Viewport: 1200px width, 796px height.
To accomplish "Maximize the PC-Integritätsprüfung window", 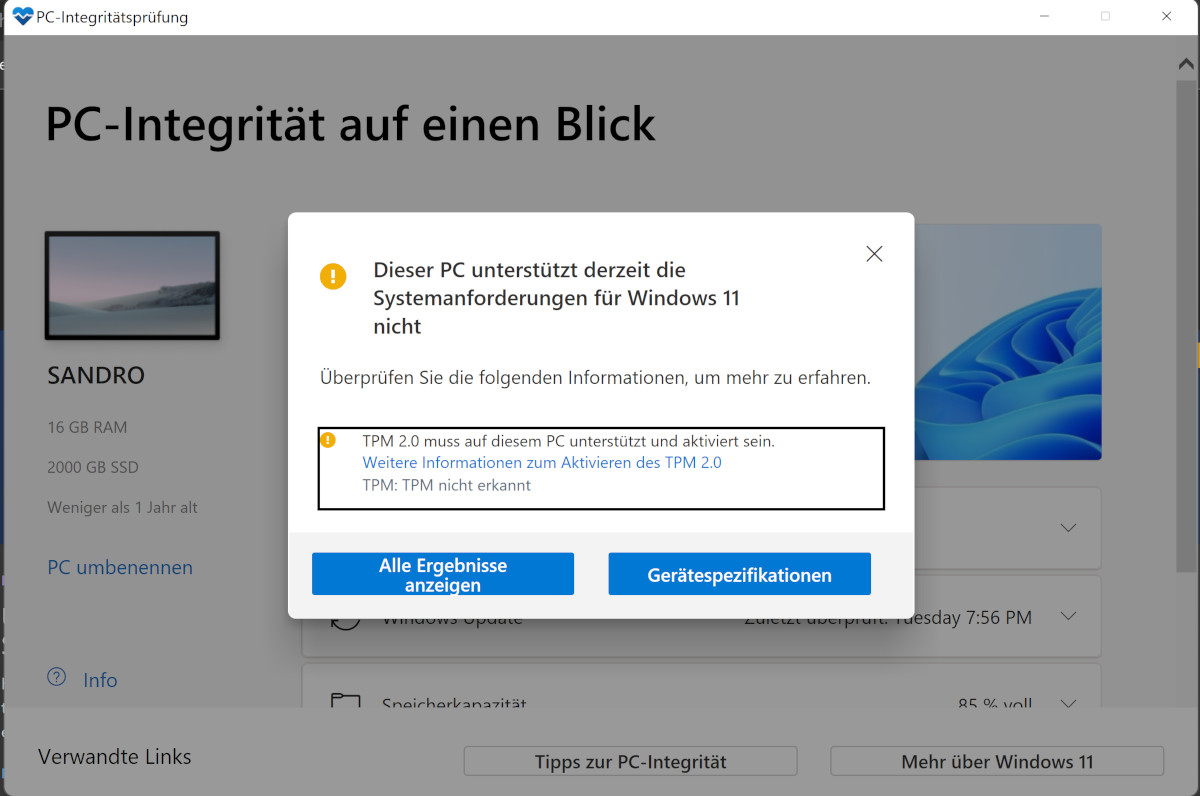I will [x=1105, y=17].
